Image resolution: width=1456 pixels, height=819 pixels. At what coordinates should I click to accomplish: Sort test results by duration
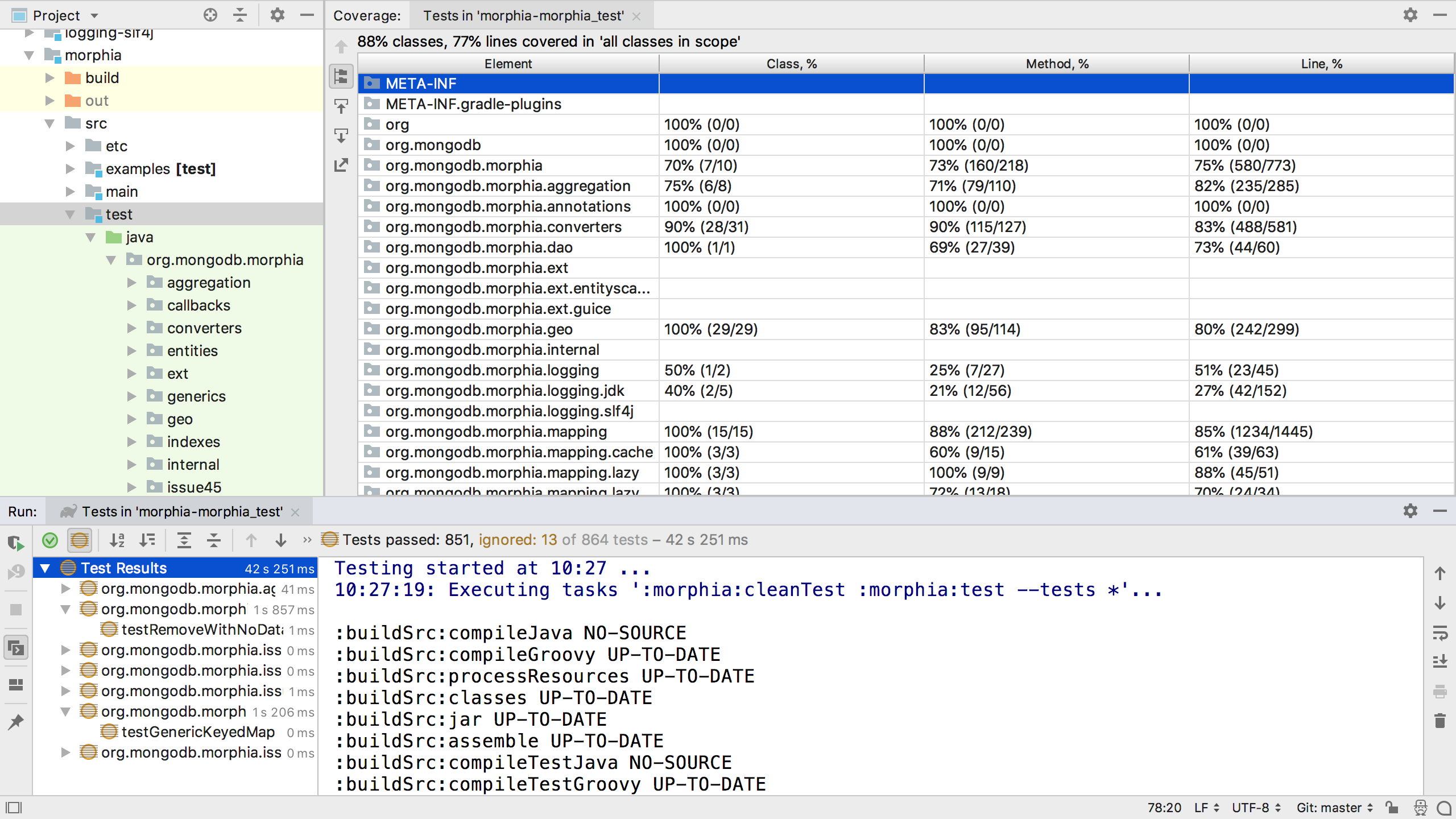[147, 540]
